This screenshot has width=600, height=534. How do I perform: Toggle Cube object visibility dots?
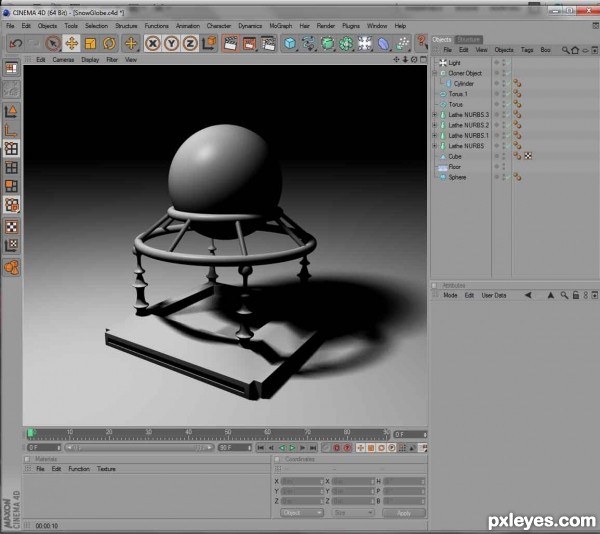coord(504,156)
